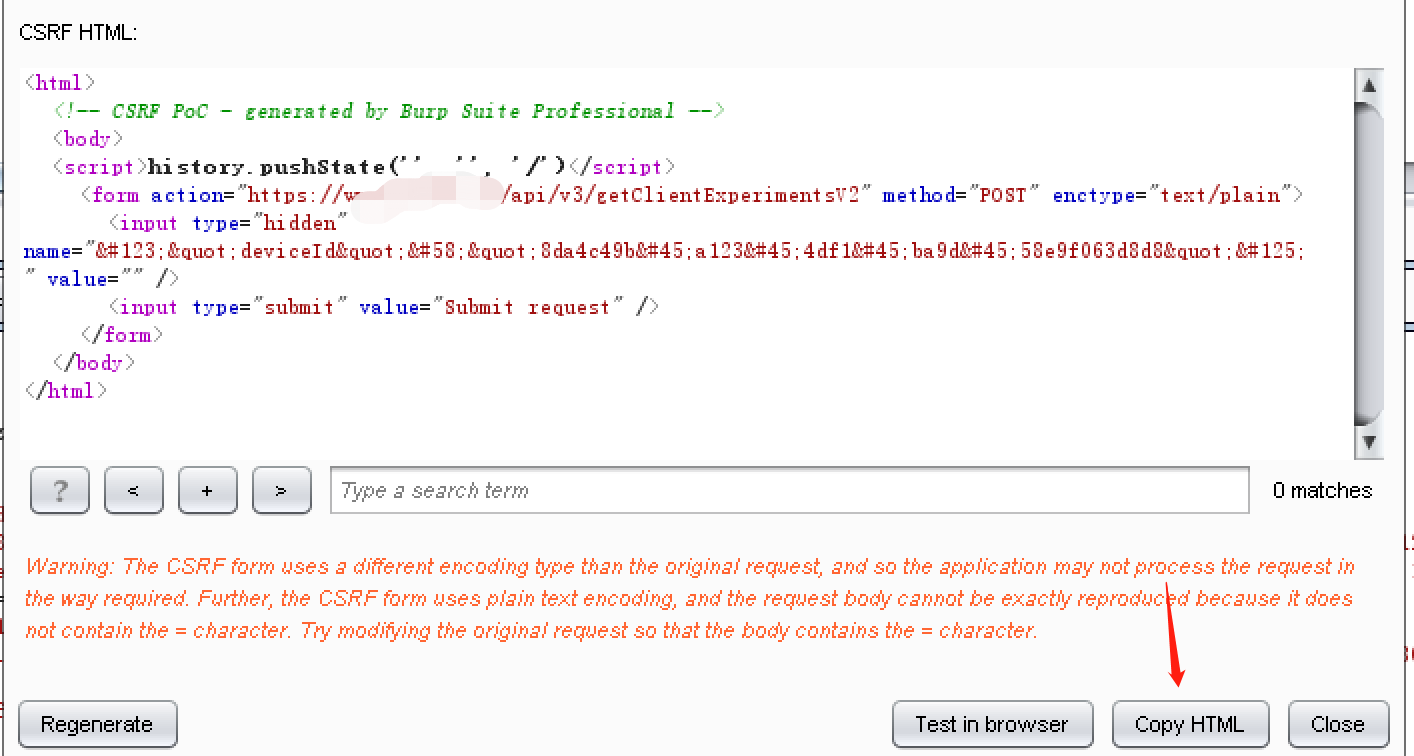Click the form action URL line
The image size is (1414, 756).
pyautogui.click(x=692, y=195)
